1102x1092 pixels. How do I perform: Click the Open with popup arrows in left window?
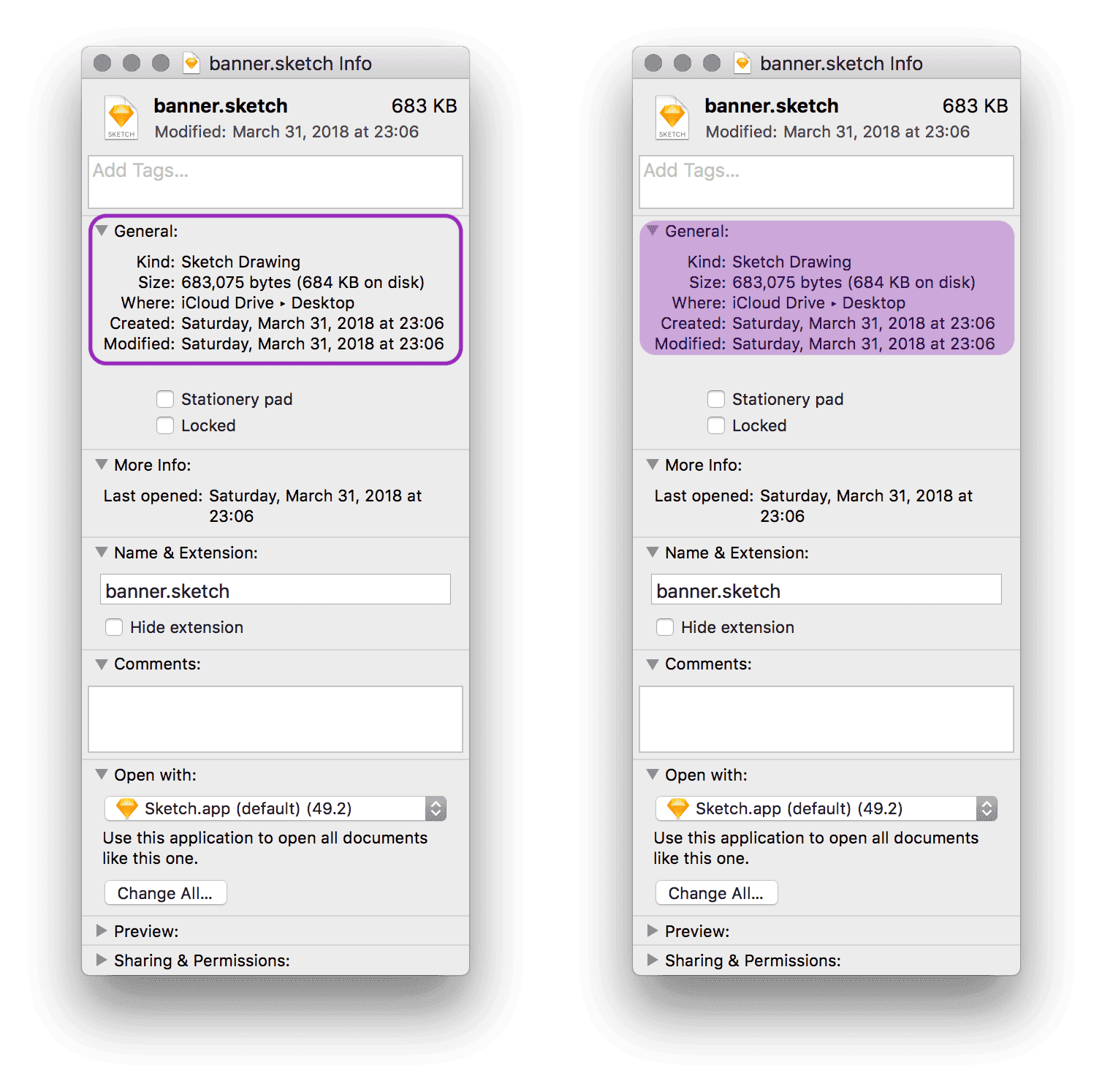(x=436, y=808)
